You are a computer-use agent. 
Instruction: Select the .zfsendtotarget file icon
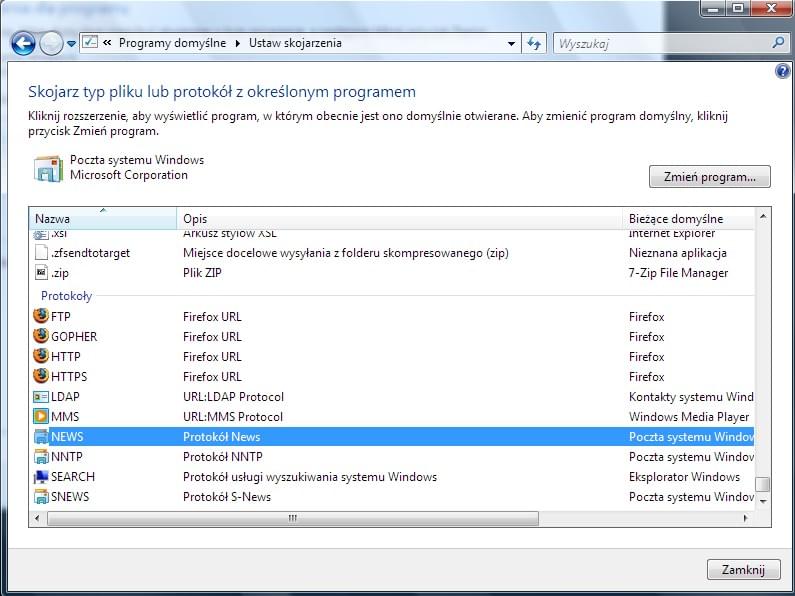(x=41, y=252)
